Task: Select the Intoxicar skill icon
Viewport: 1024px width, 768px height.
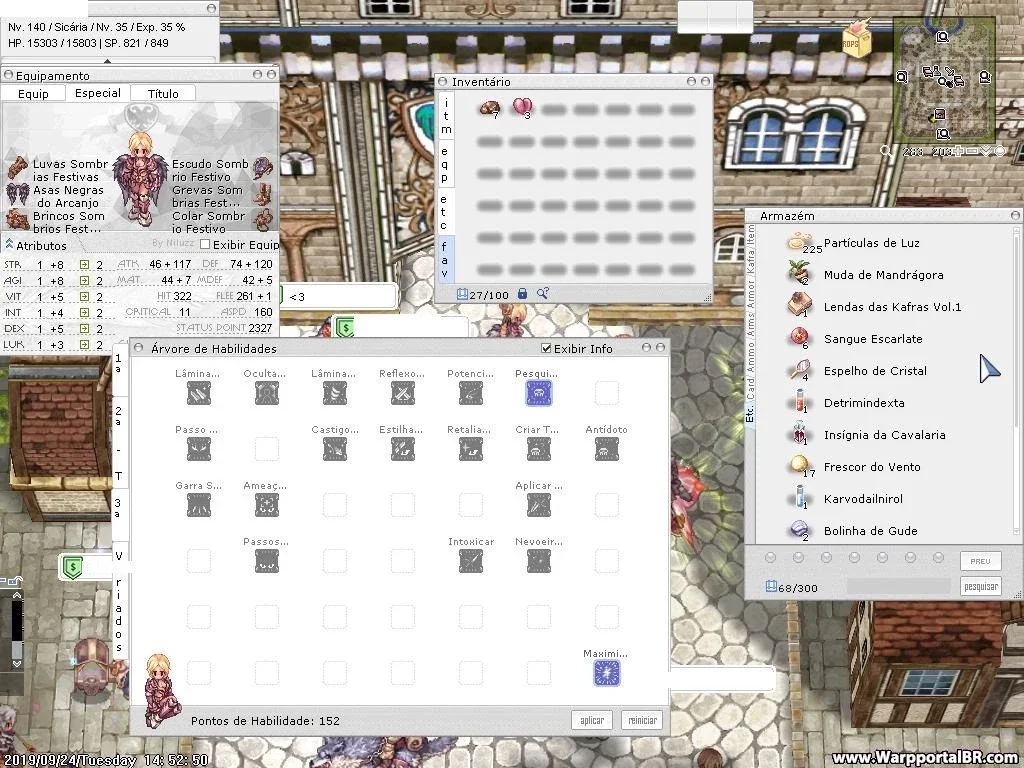Action: pos(471,561)
